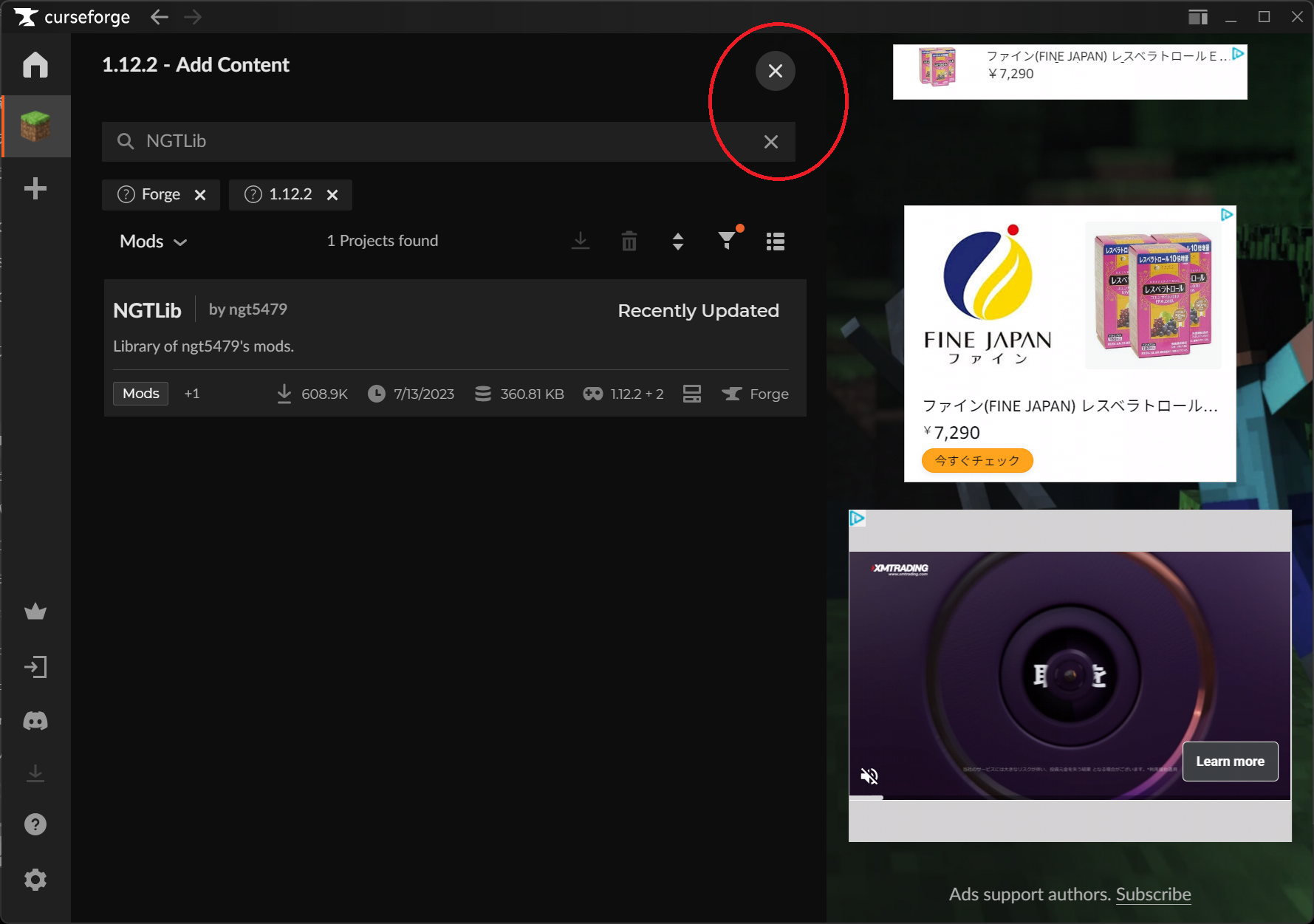Remove the Forge filter tag
The width and height of the screenshot is (1314, 924).
click(x=200, y=195)
